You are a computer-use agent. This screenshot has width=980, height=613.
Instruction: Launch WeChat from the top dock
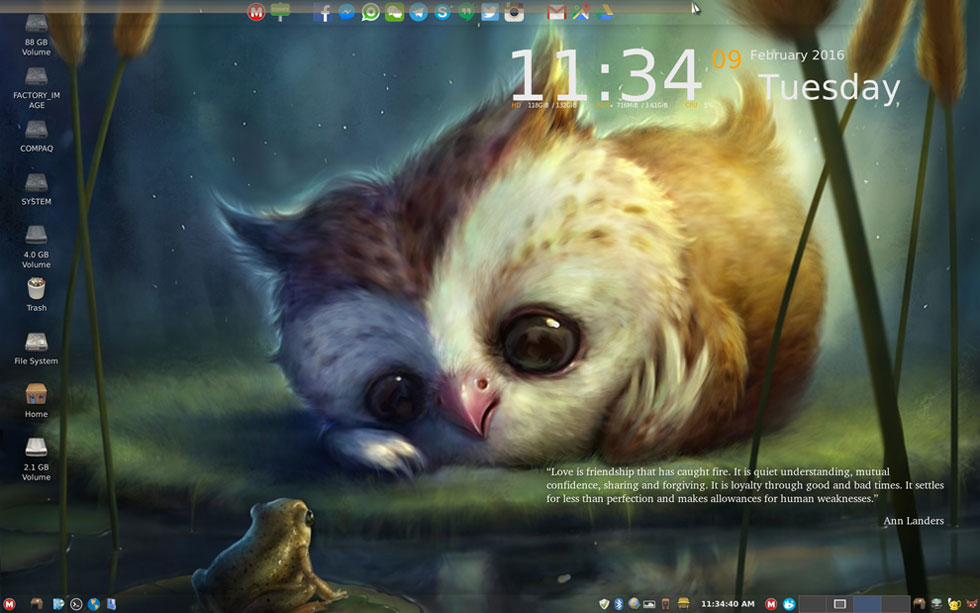tap(394, 12)
